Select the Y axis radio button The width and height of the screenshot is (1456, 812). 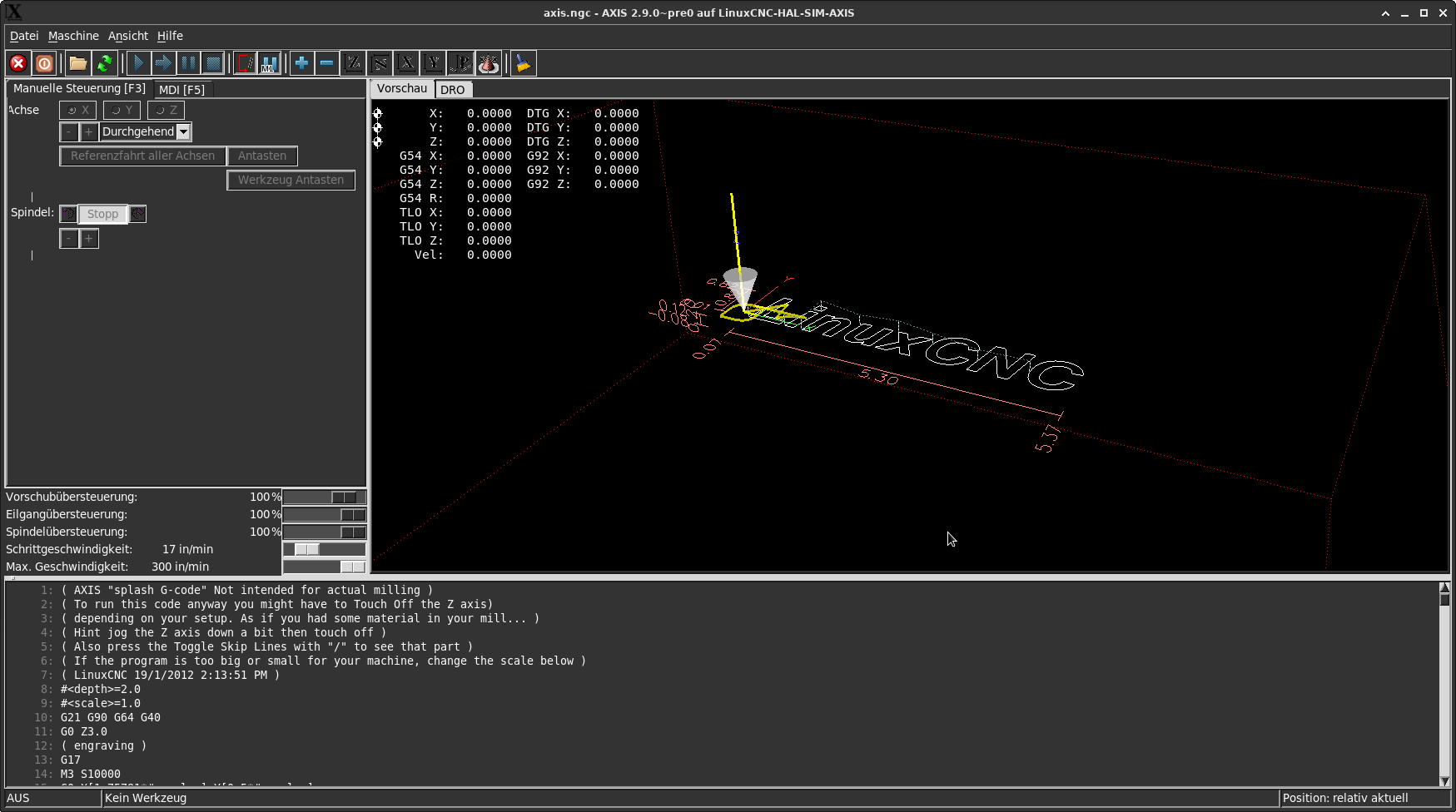(x=122, y=110)
